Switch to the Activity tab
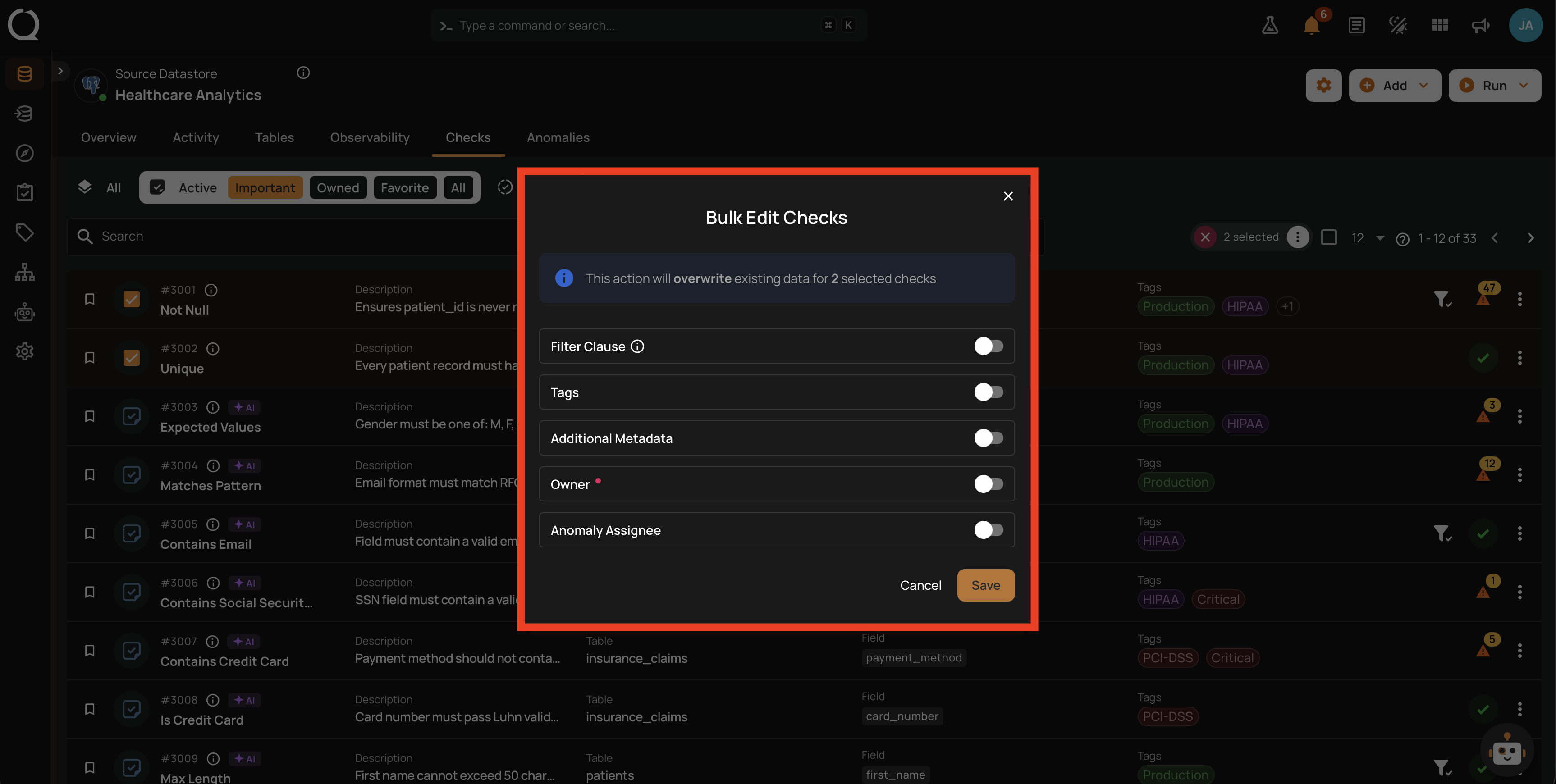 click(x=196, y=137)
